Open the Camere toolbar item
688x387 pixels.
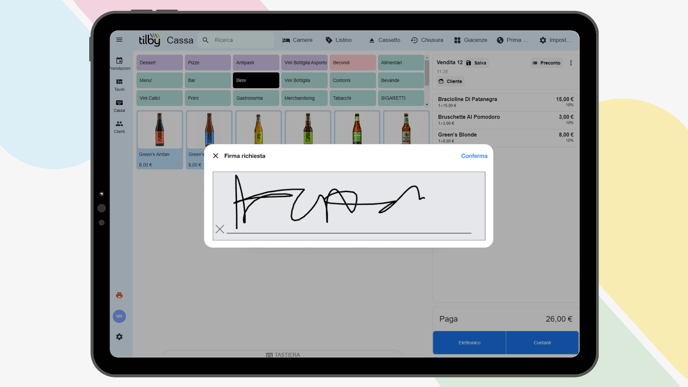coord(297,40)
